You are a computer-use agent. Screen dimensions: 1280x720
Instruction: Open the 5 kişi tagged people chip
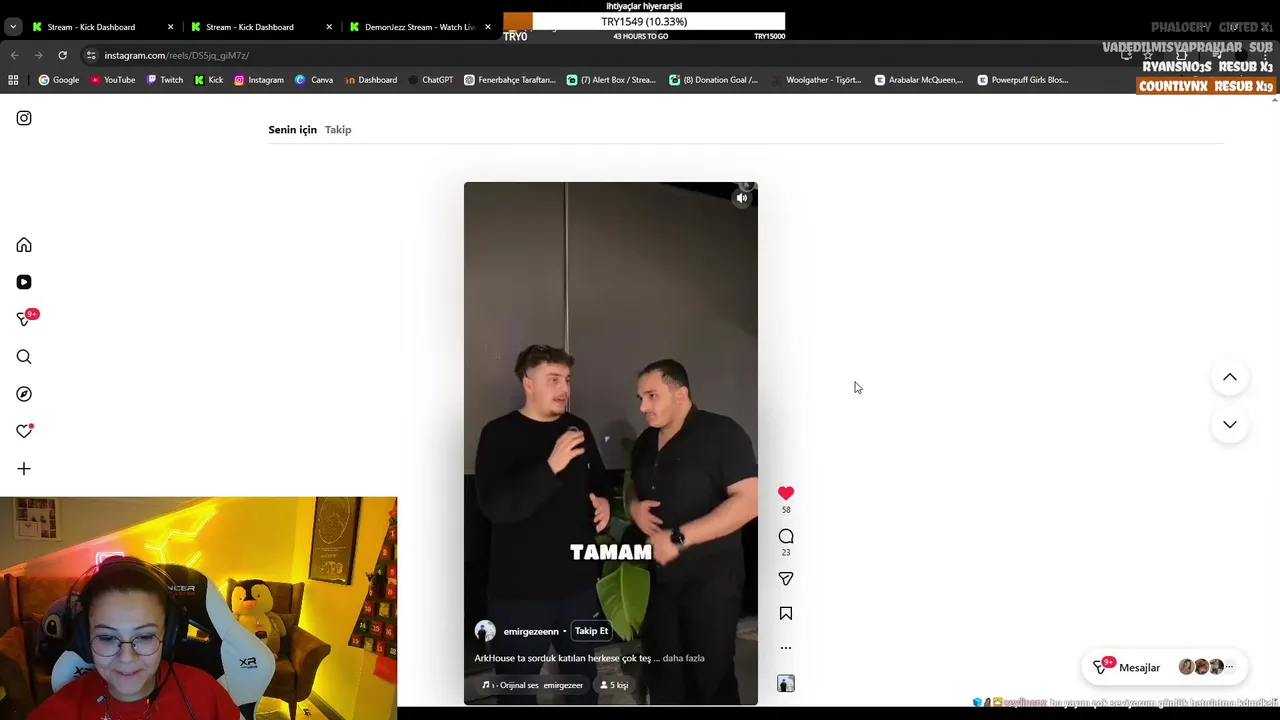(x=614, y=685)
